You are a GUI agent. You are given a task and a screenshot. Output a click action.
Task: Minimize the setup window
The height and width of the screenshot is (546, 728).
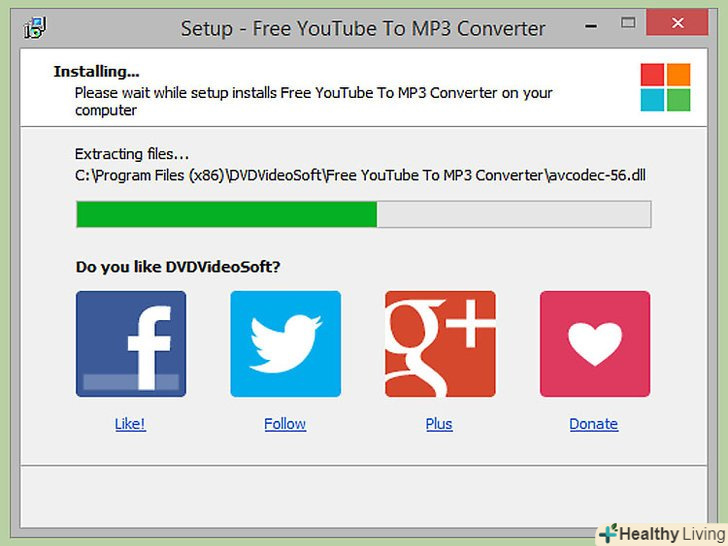591,26
